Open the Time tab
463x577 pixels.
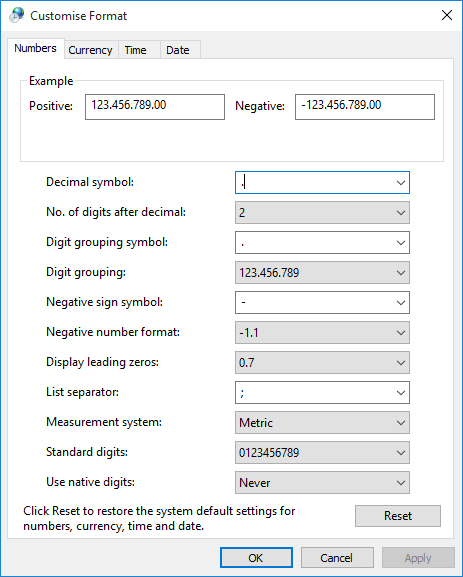135,50
